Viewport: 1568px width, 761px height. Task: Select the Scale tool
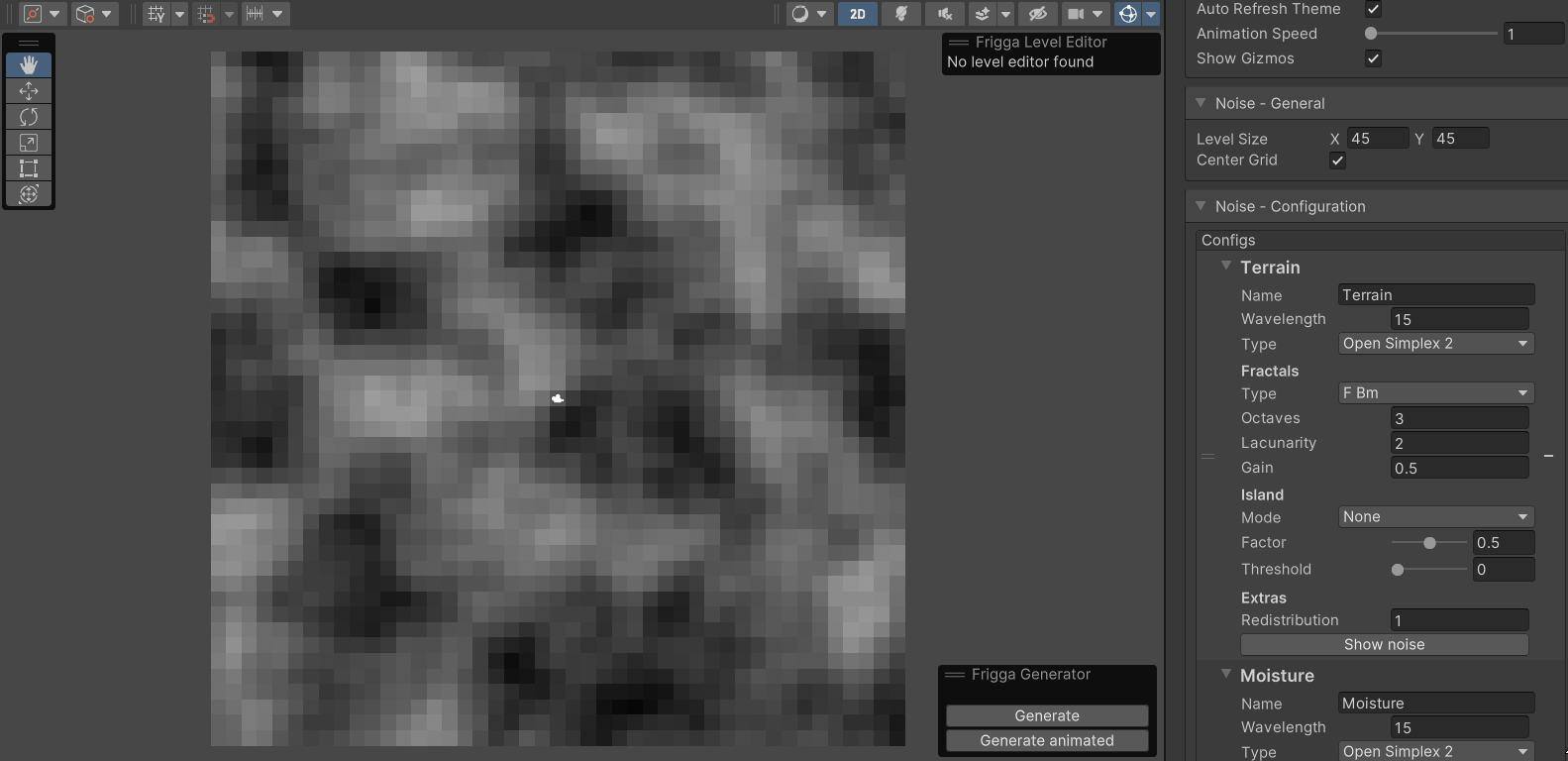coord(29,143)
